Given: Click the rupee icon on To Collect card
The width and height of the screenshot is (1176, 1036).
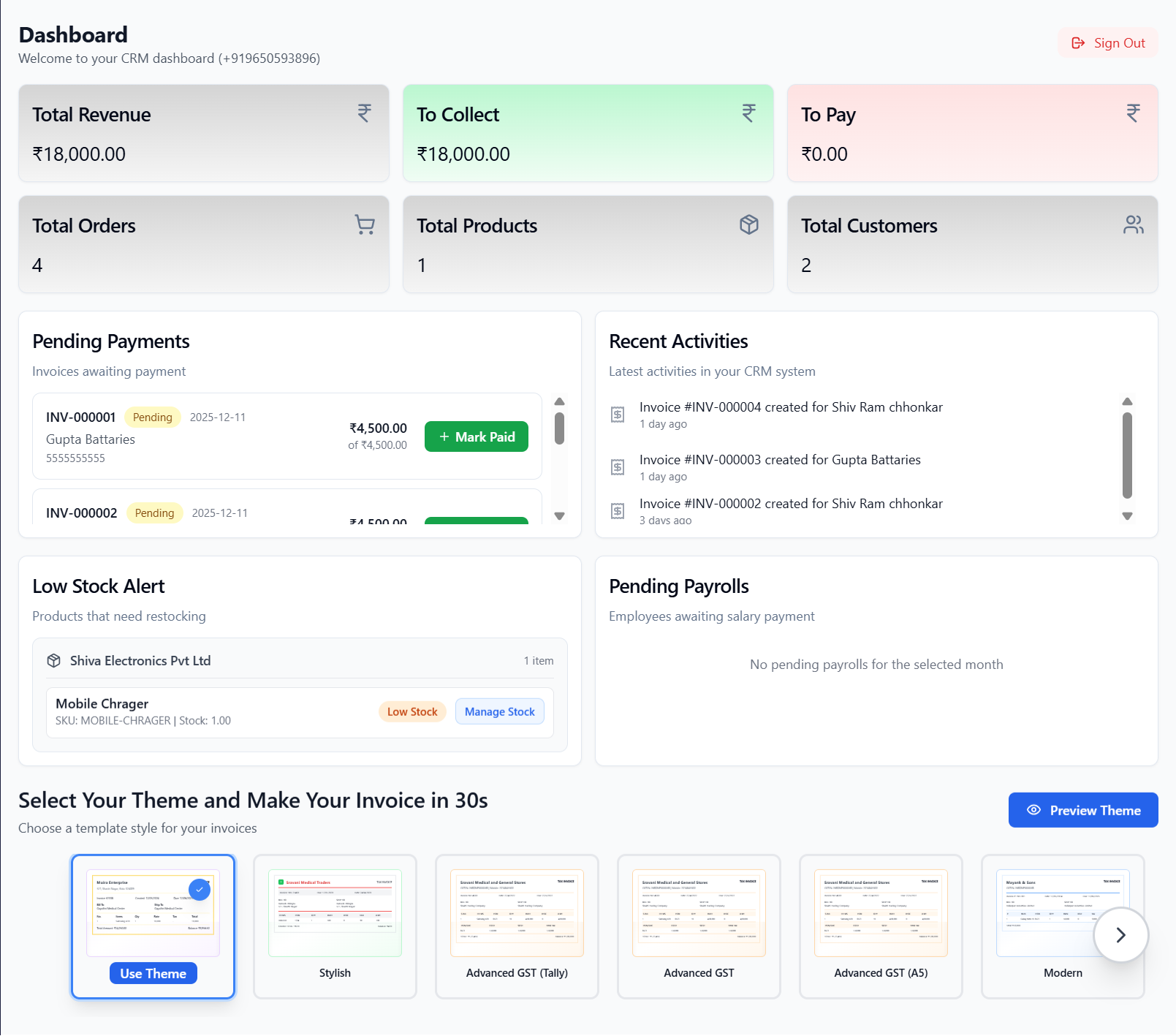Looking at the screenshot, I should pos(748,112).
